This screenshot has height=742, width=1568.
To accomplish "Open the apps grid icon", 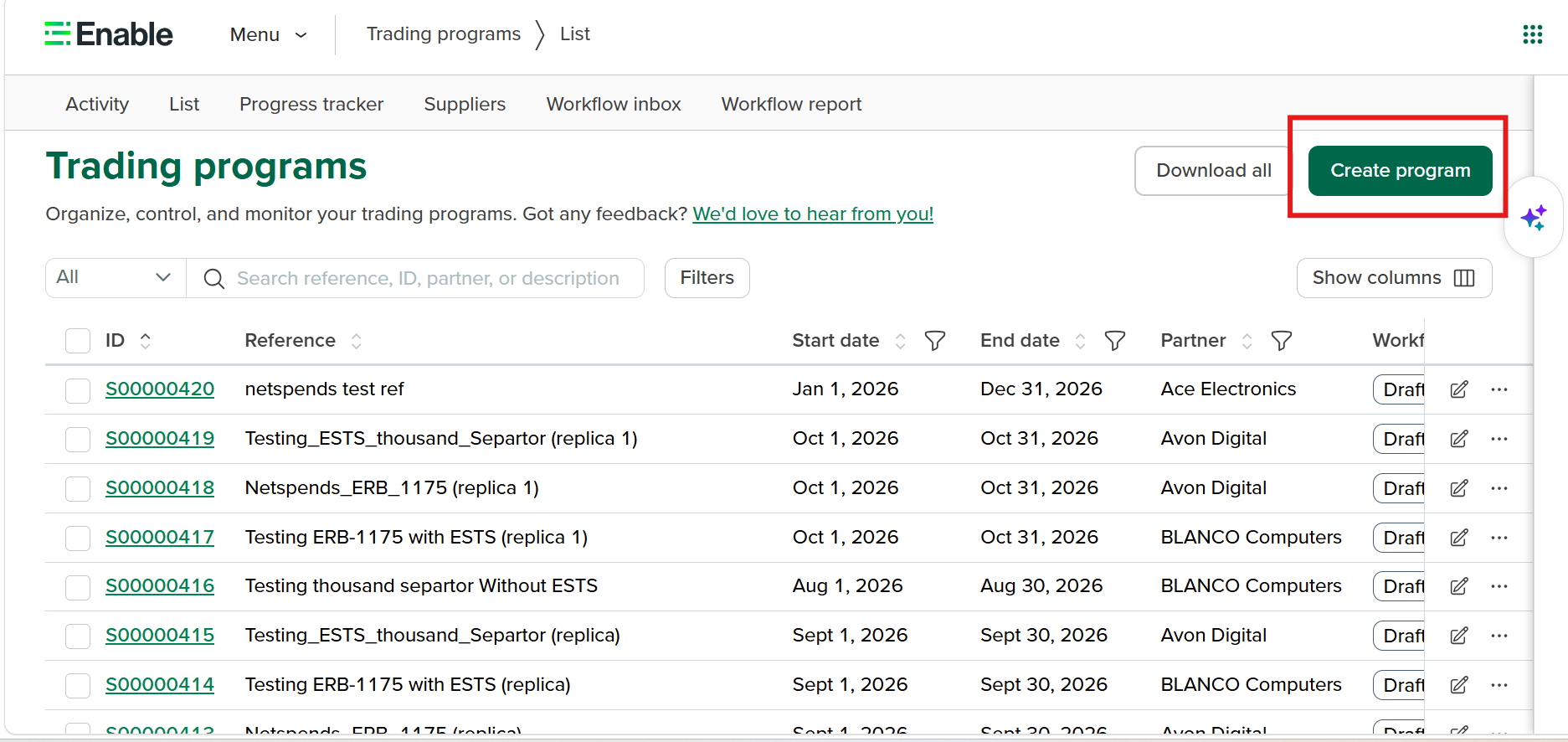I will (x=1532, y=34).
